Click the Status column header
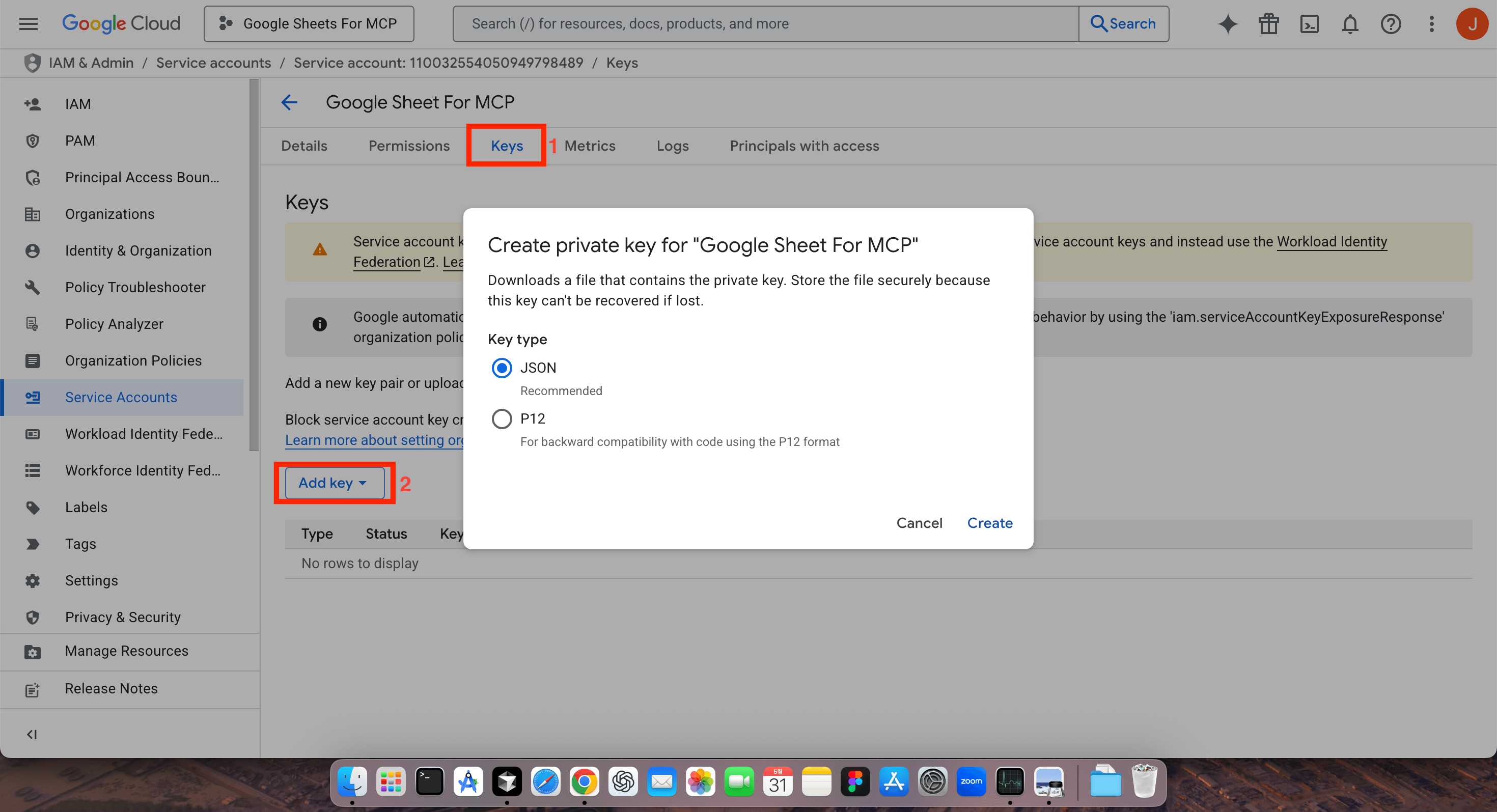The image size is (1497, 812). [386, 534]
